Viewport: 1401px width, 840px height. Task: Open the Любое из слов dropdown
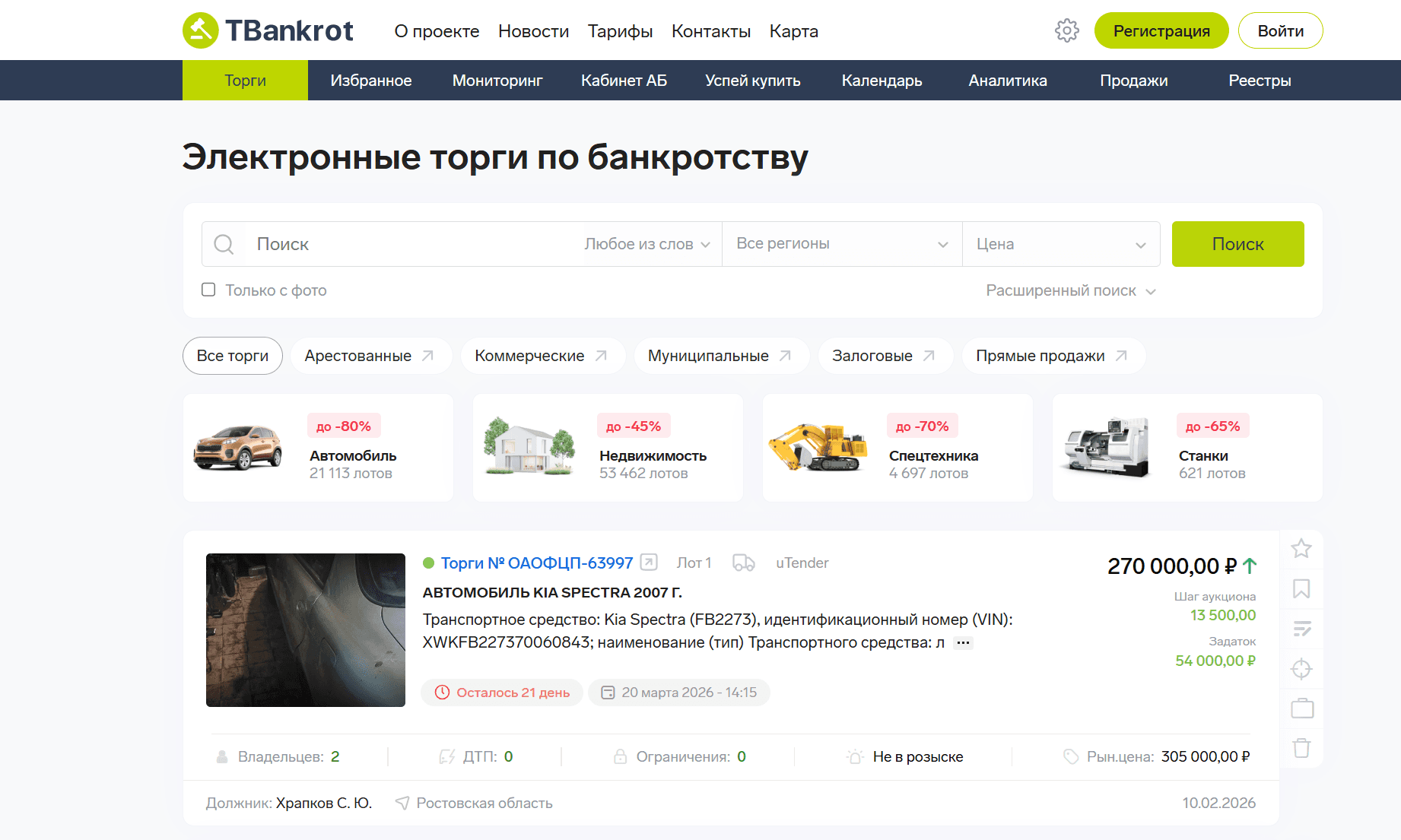pos(647,244)
